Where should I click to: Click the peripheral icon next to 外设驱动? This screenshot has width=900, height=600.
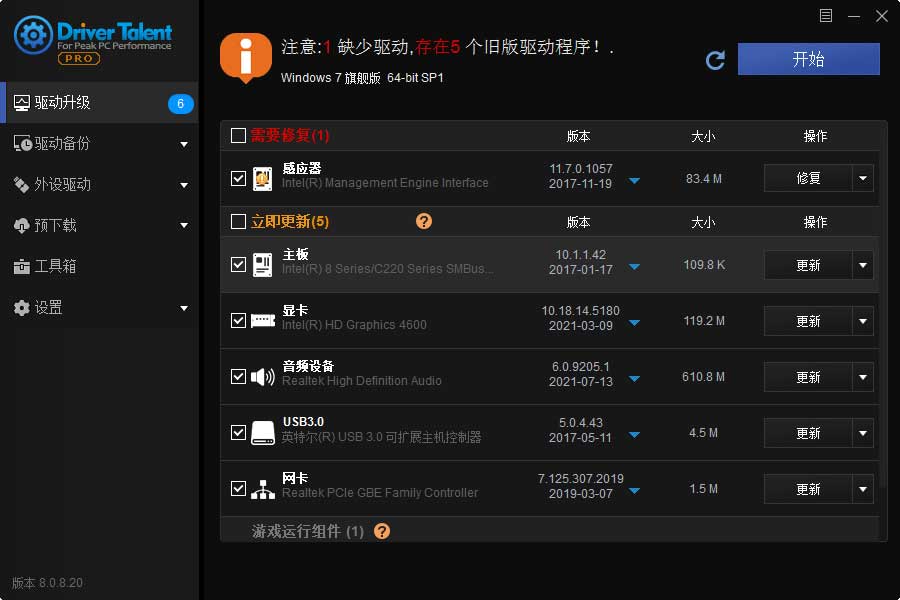(x=21, y=184)
